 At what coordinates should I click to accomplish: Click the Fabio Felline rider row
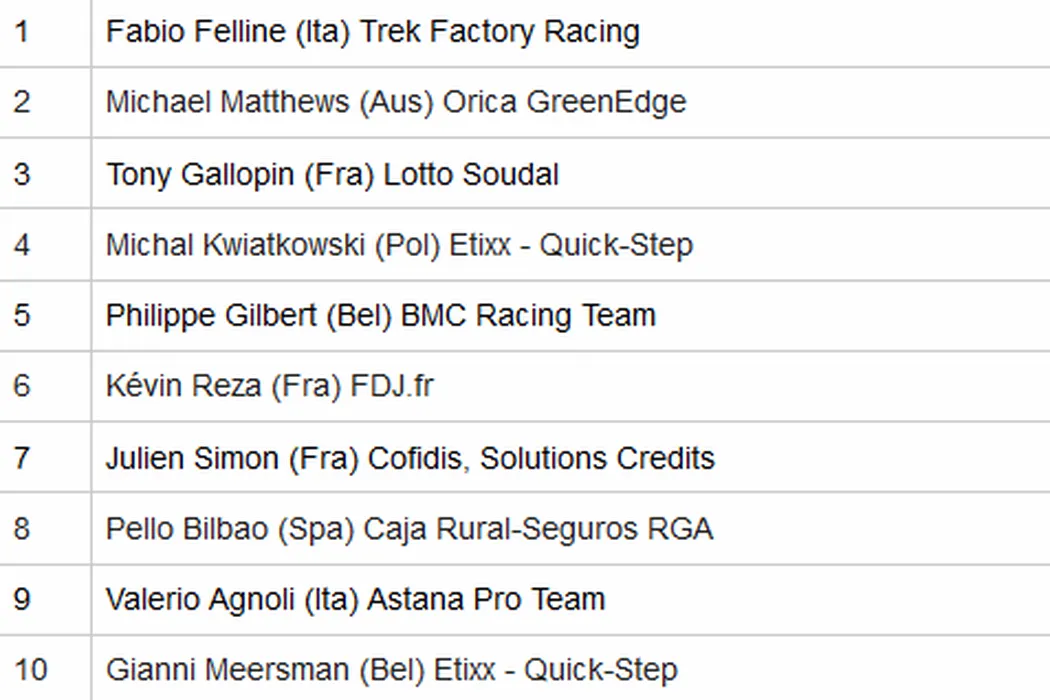point(372,31)
